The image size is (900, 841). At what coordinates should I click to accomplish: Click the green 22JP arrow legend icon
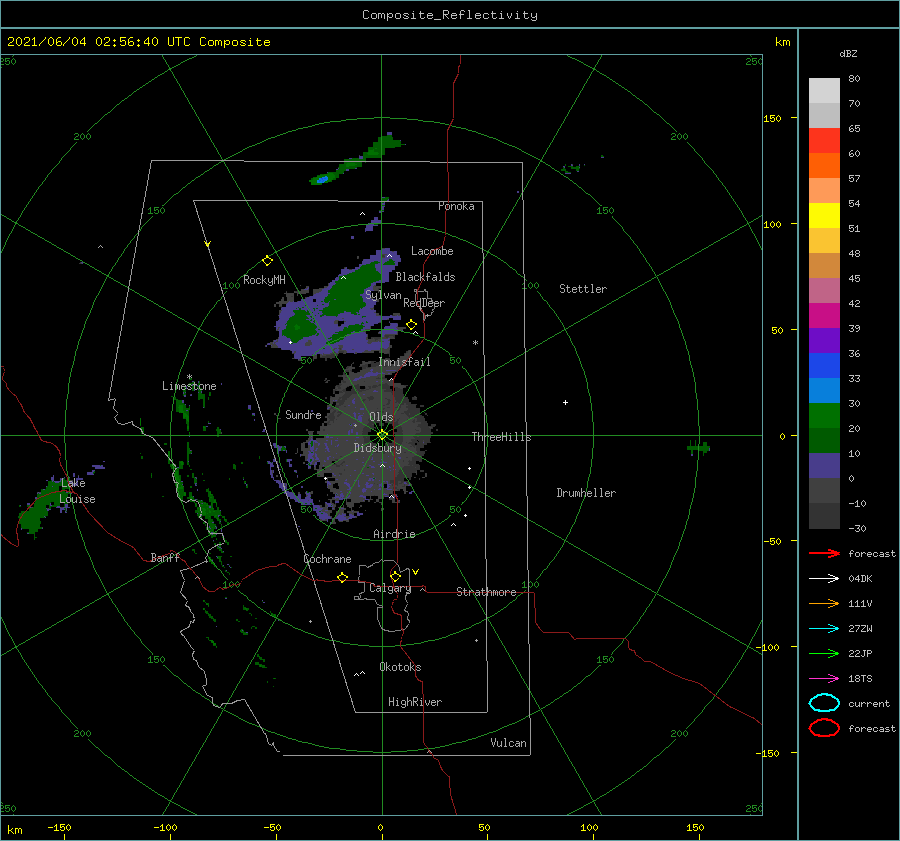pyautogui.click(x=824, y=653)
